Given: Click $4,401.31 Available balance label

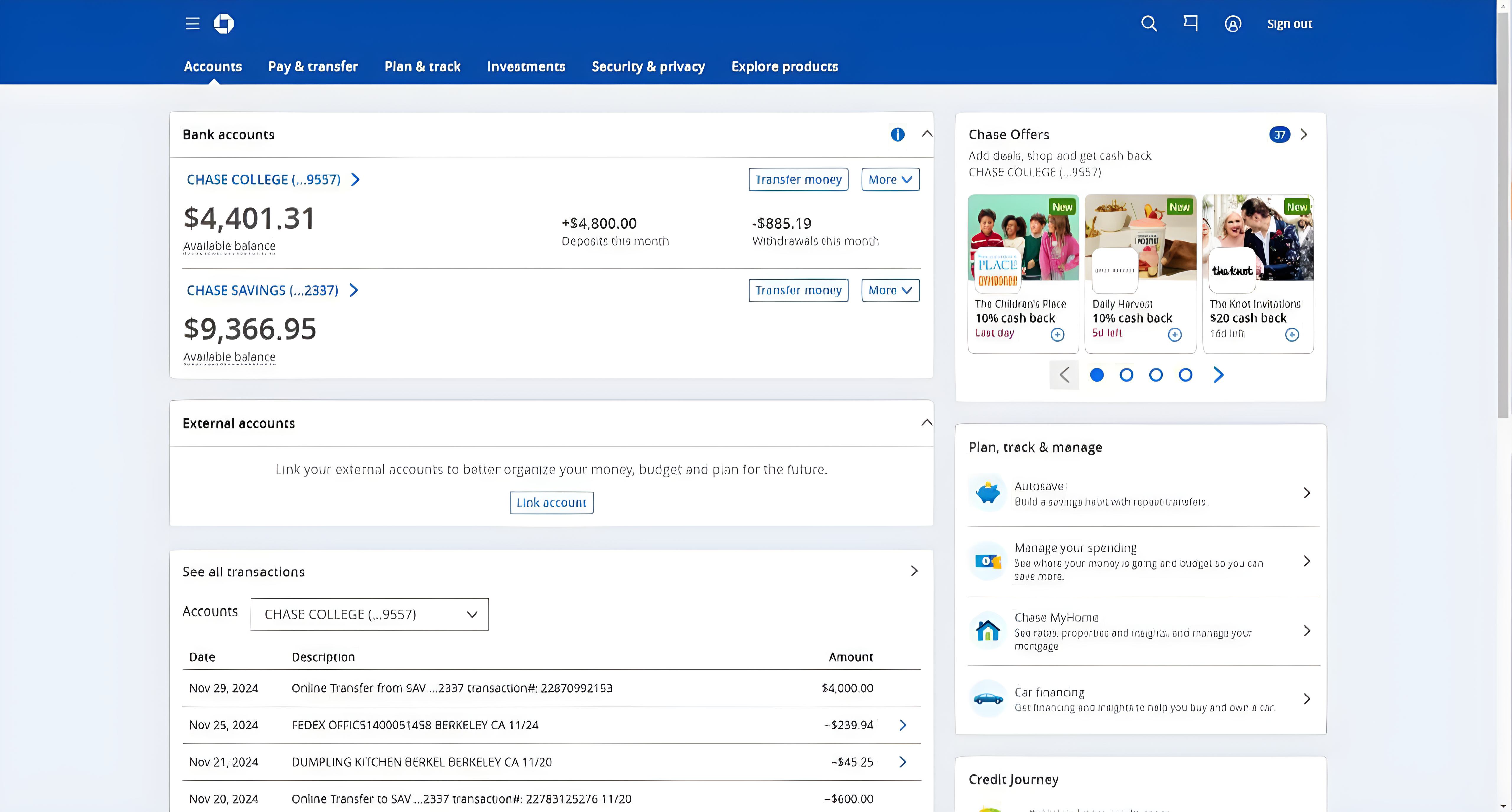Looking at the screenshot, I should point(229,247).
